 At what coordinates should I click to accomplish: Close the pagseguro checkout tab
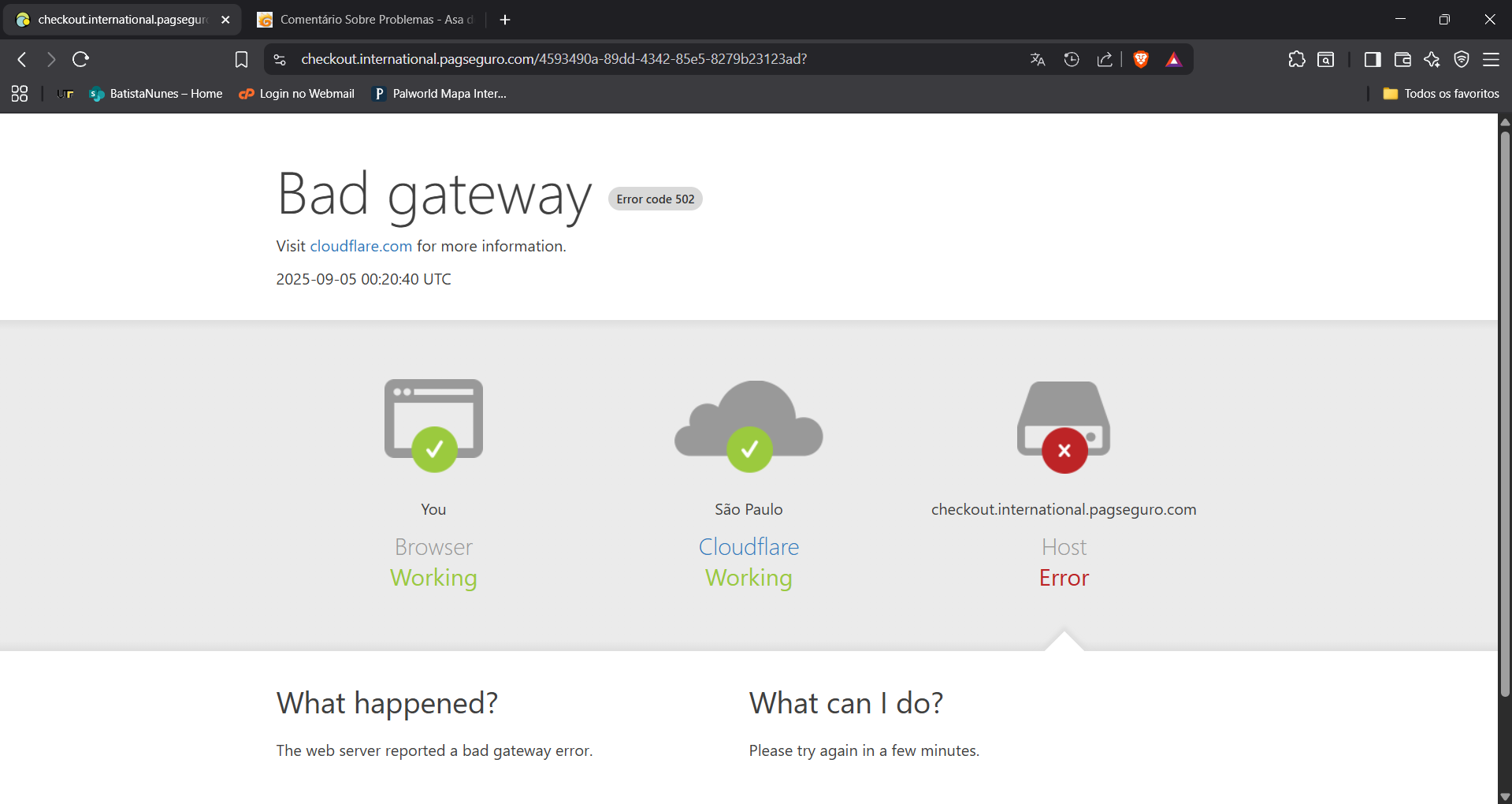pos(225,20)
